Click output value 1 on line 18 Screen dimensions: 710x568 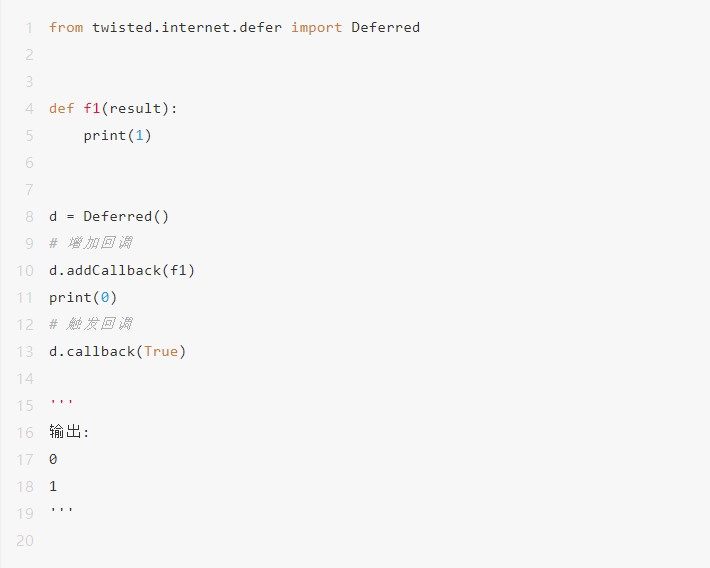pyautogui.click(x=53, y=486)
